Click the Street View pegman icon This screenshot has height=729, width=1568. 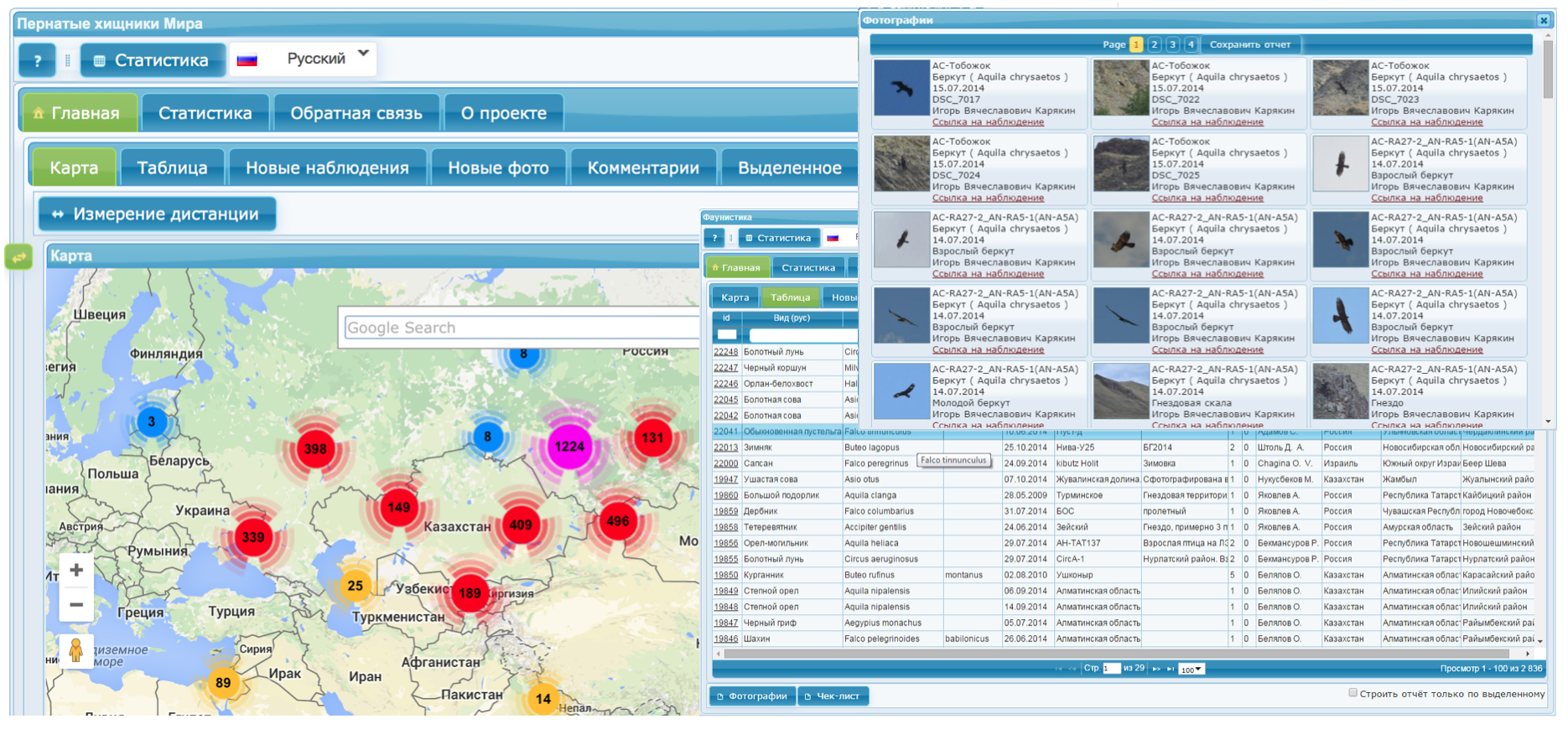[76, 650]
